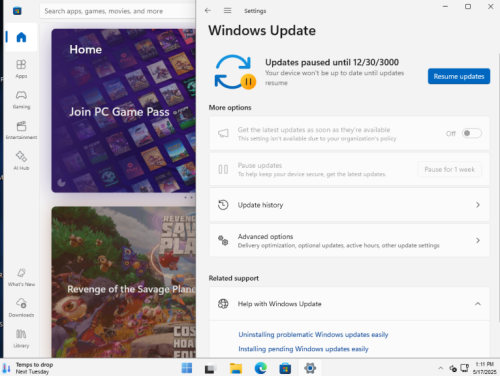Click Pause for 1 week button
This screenshot has height=376, width=500.
pyautogui.click(x=449, y=169)
